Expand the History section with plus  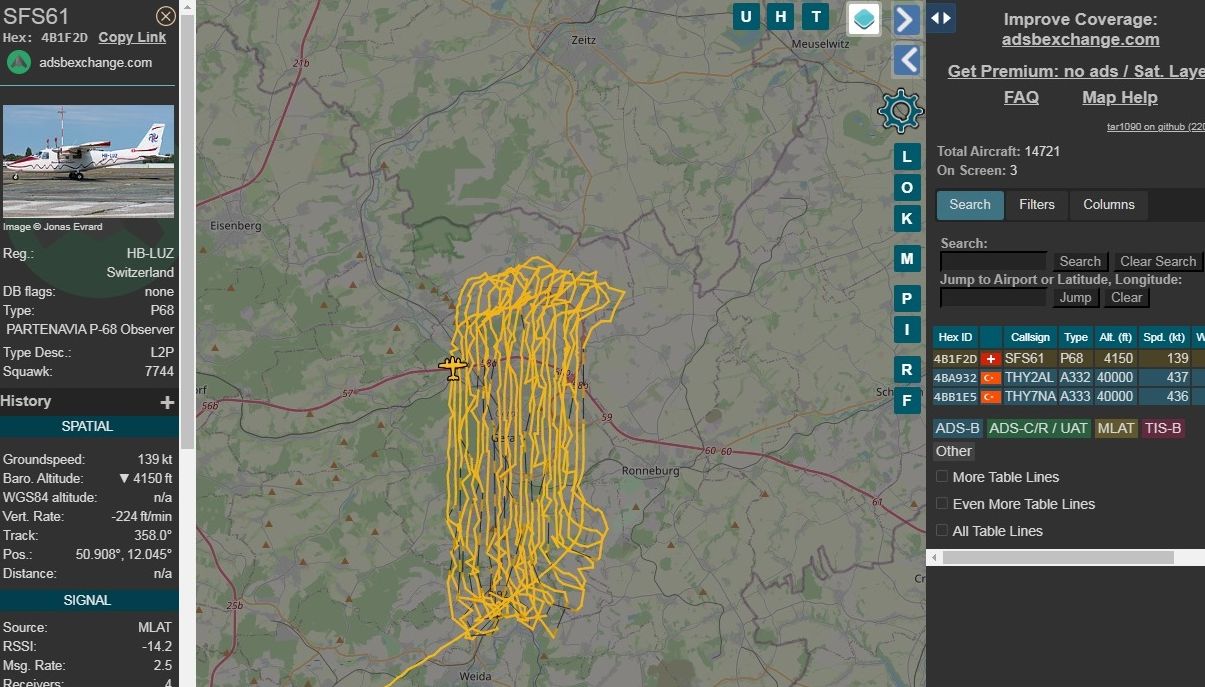pos(167,402)
